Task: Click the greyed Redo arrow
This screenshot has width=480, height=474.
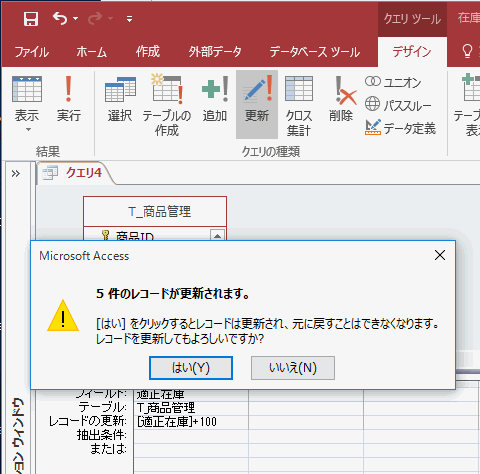Action: pyautogui.click(x=95, y=19)
